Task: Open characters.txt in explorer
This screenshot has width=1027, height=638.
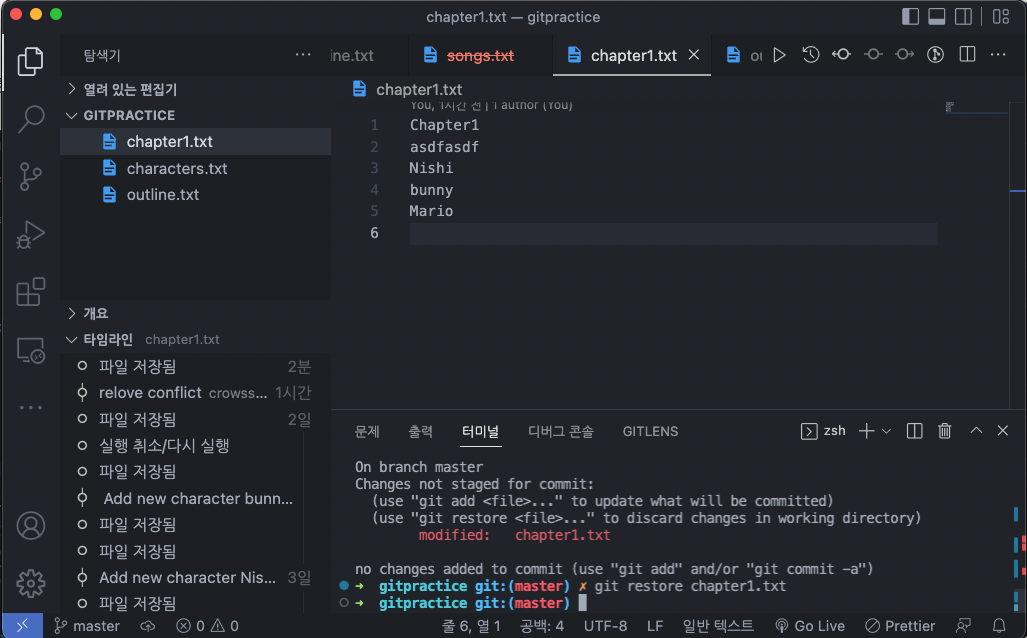Action: coord(196,168)
